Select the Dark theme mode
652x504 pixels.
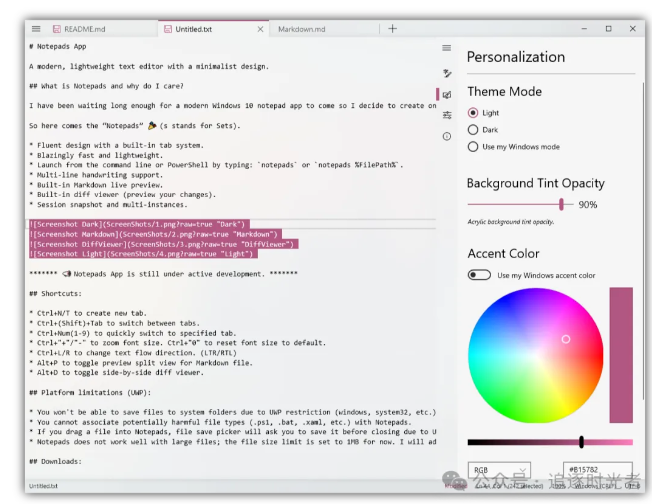473,130
